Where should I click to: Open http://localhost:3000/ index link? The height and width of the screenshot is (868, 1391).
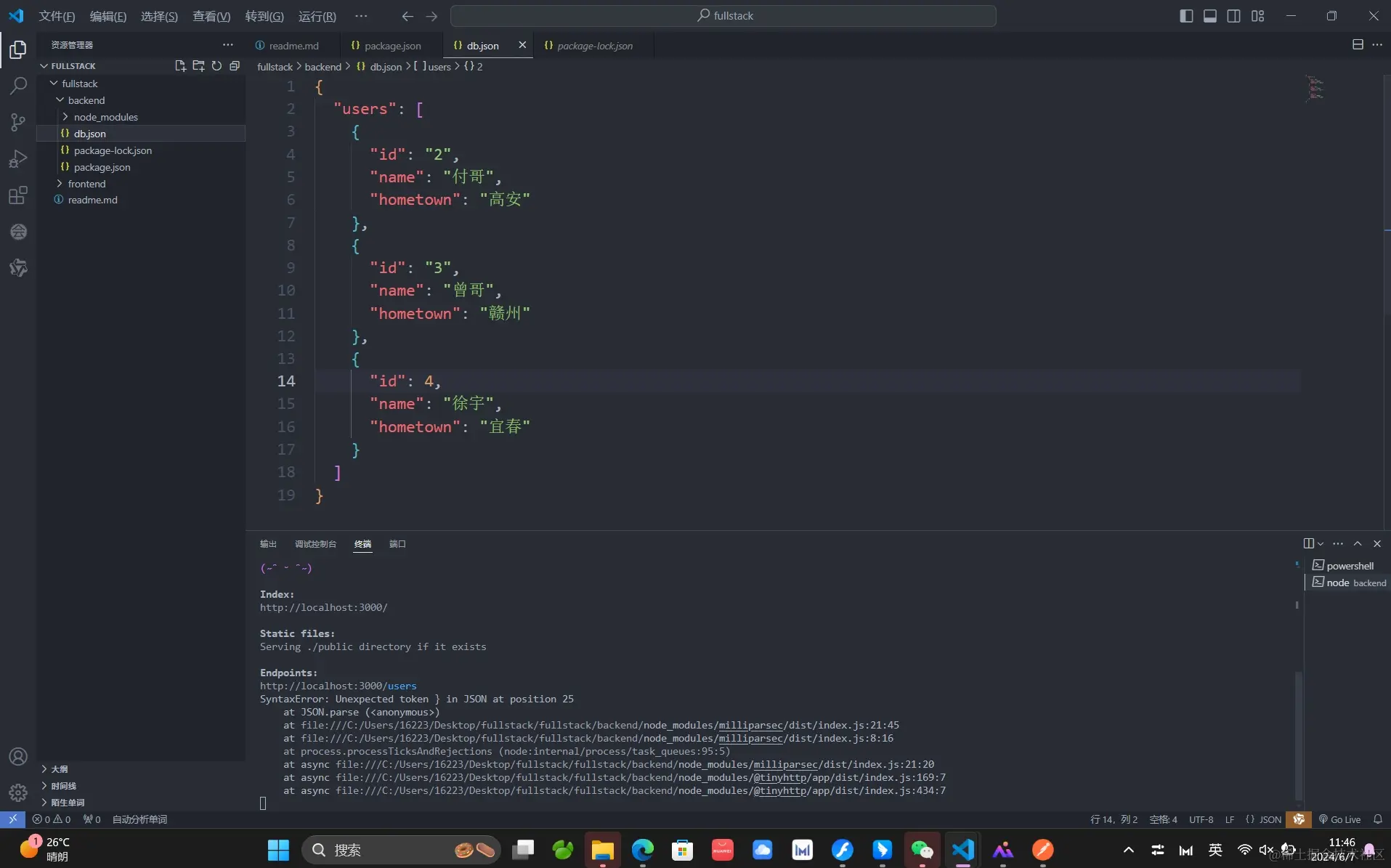point(323,607)
